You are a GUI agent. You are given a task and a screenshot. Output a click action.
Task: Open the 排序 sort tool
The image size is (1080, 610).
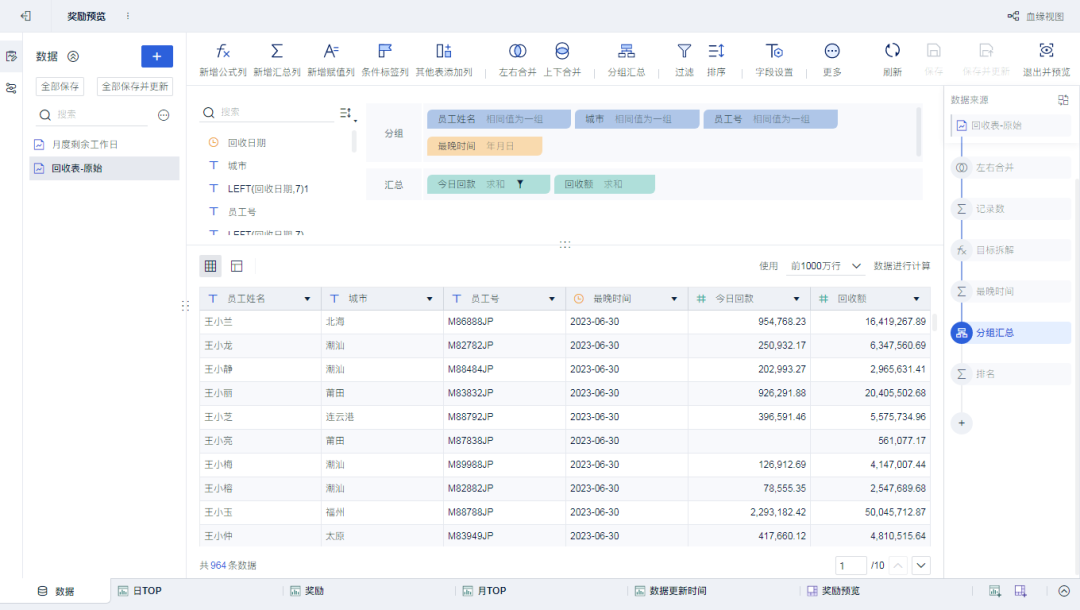(x=716, y=59)
